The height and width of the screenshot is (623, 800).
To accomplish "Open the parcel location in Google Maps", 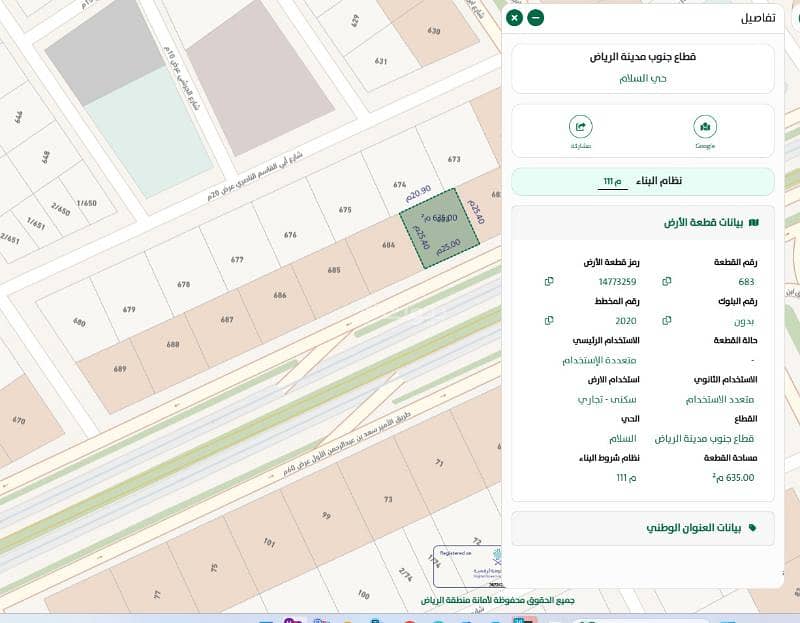I will [705, 128].
